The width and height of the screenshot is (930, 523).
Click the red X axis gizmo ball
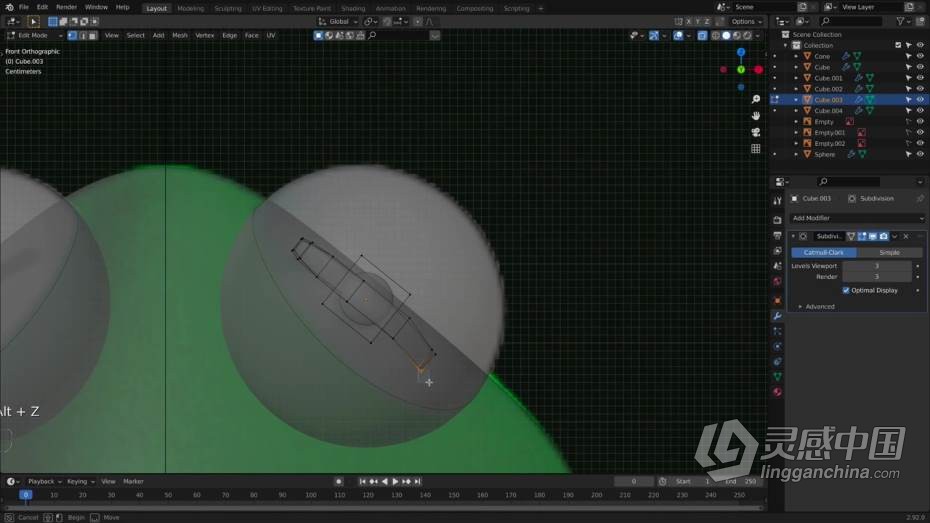pos(758,69)
